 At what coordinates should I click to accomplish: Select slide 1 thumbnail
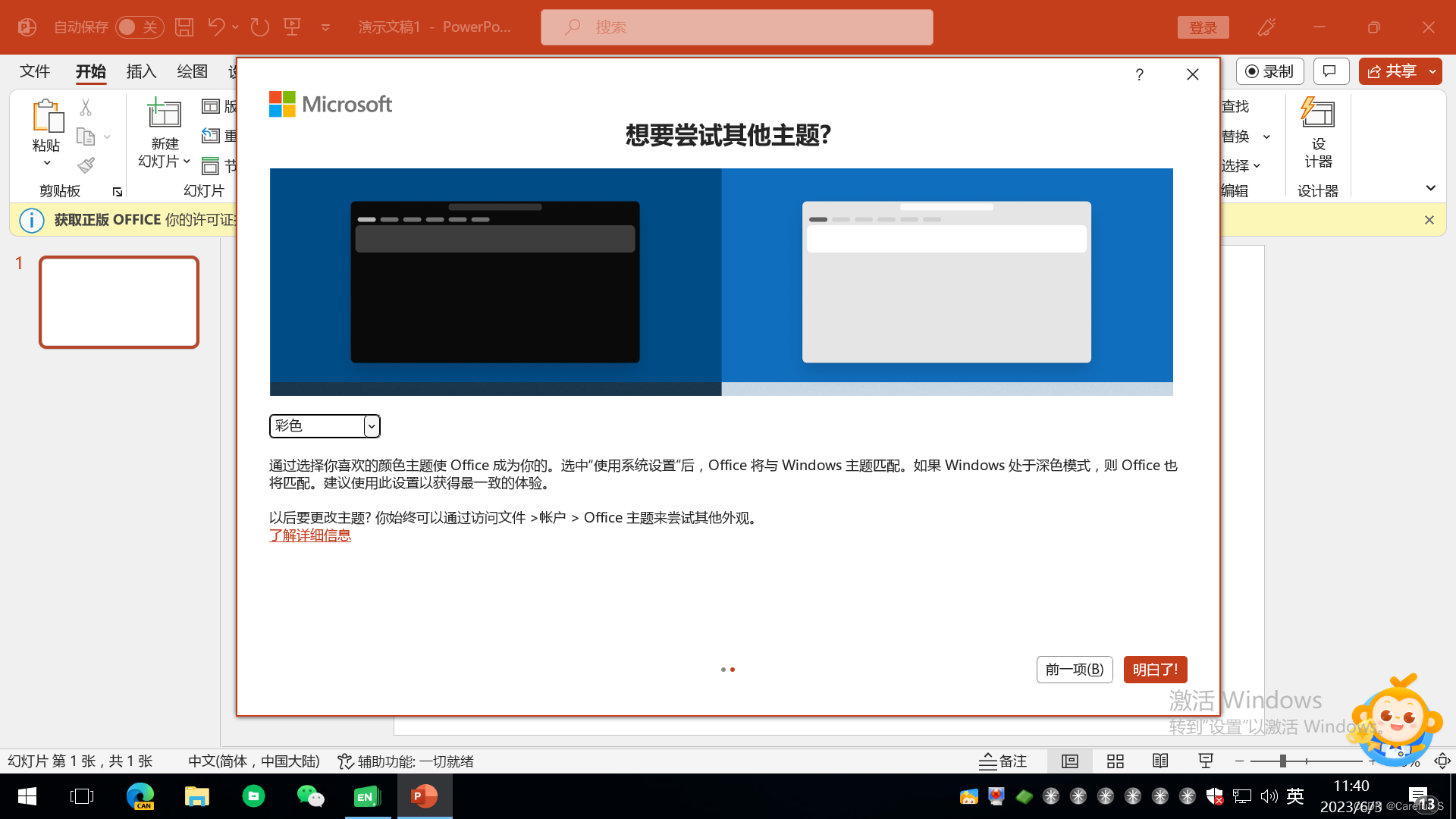[119, 302]
